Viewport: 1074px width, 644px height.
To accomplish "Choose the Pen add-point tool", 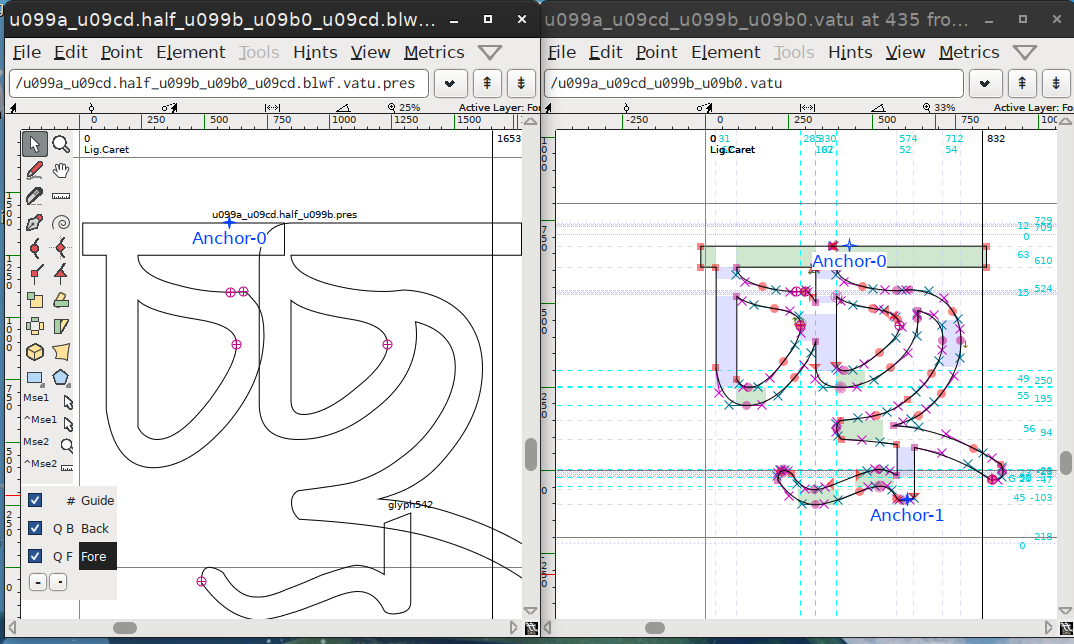I will (35, 222).
